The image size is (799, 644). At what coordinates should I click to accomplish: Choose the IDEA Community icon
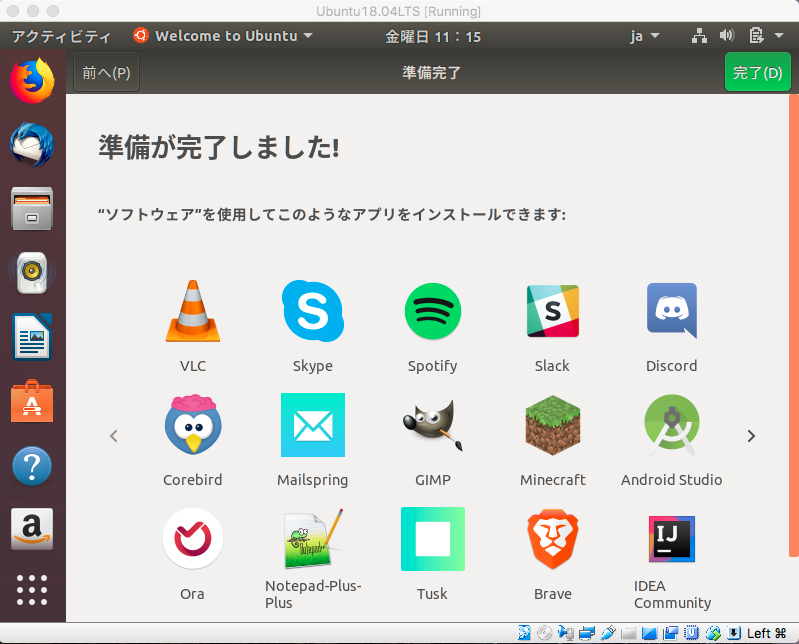(x=672, y=539)
